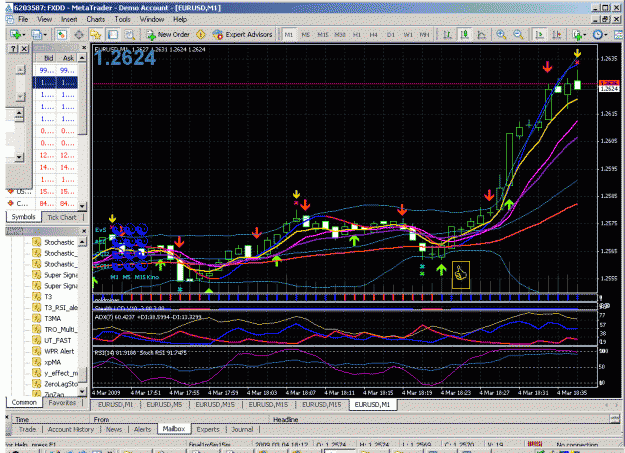
Task: Click the zoom out magnifier icon
Action: tap(518, 35)
